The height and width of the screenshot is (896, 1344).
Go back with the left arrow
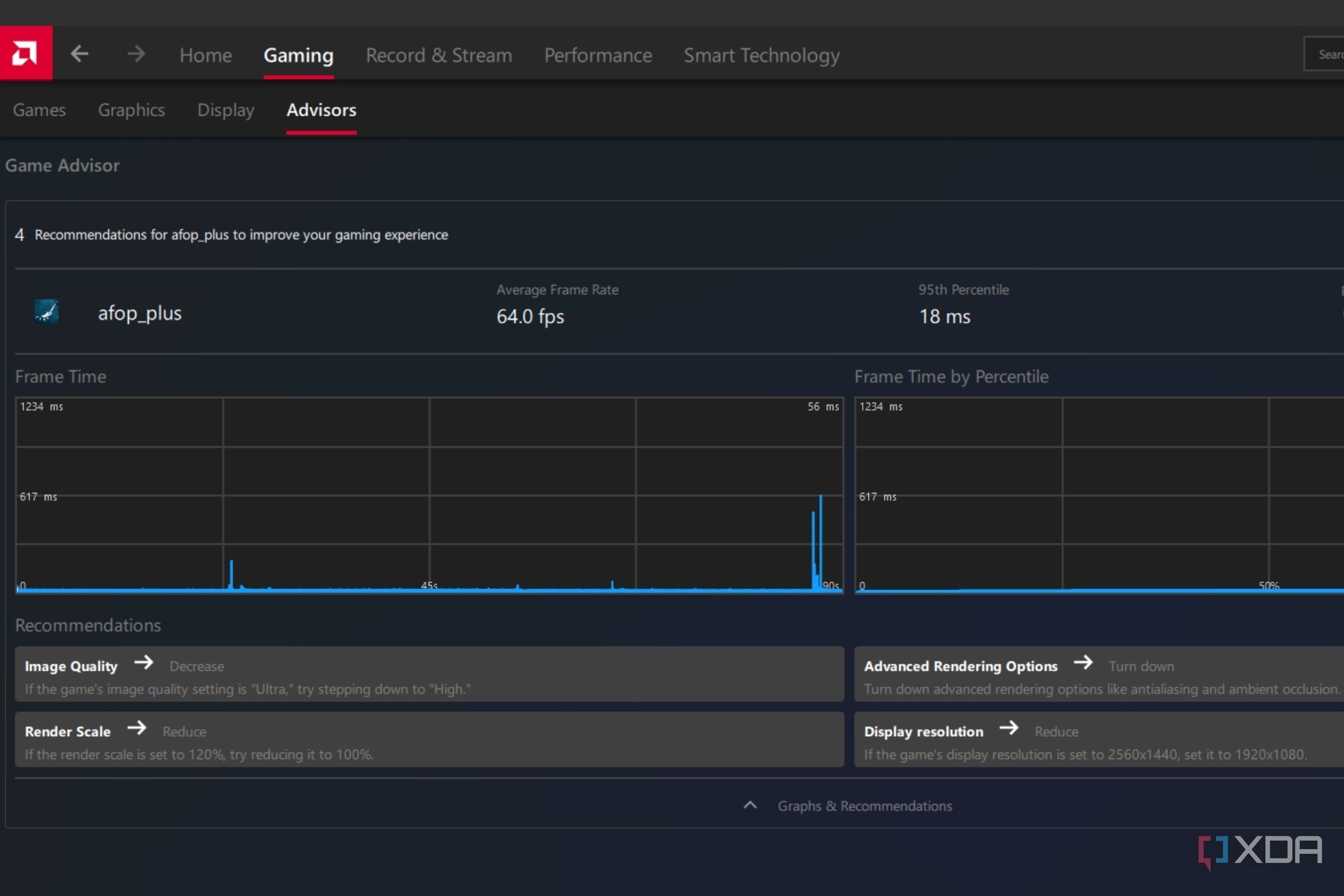pyautogui.click(x=79, y=54)
